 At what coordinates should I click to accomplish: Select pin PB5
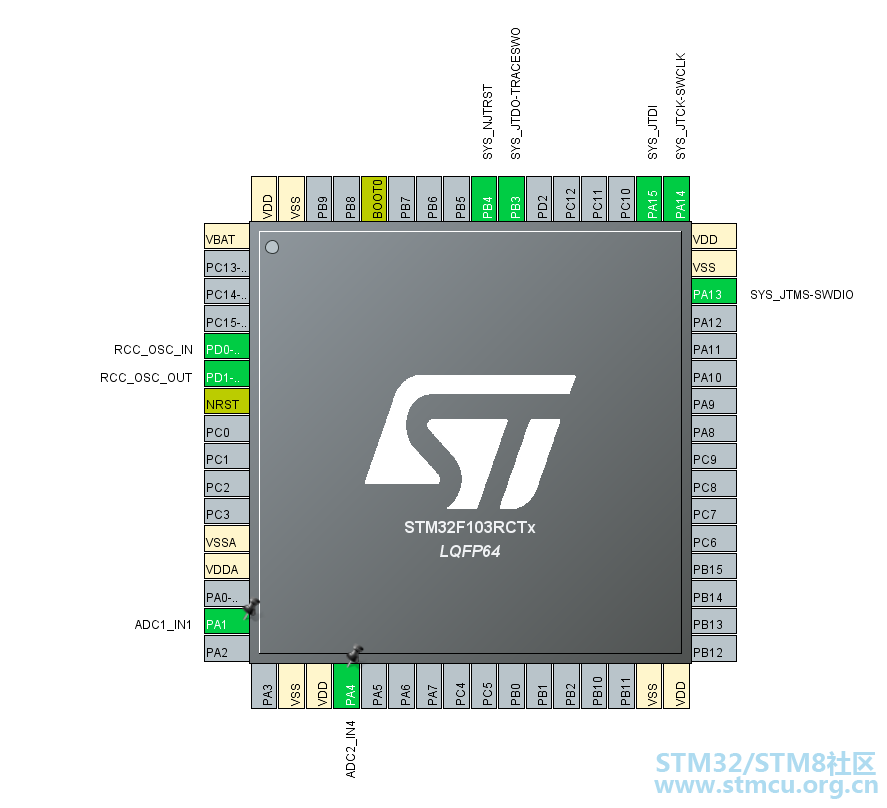(457, 199)
